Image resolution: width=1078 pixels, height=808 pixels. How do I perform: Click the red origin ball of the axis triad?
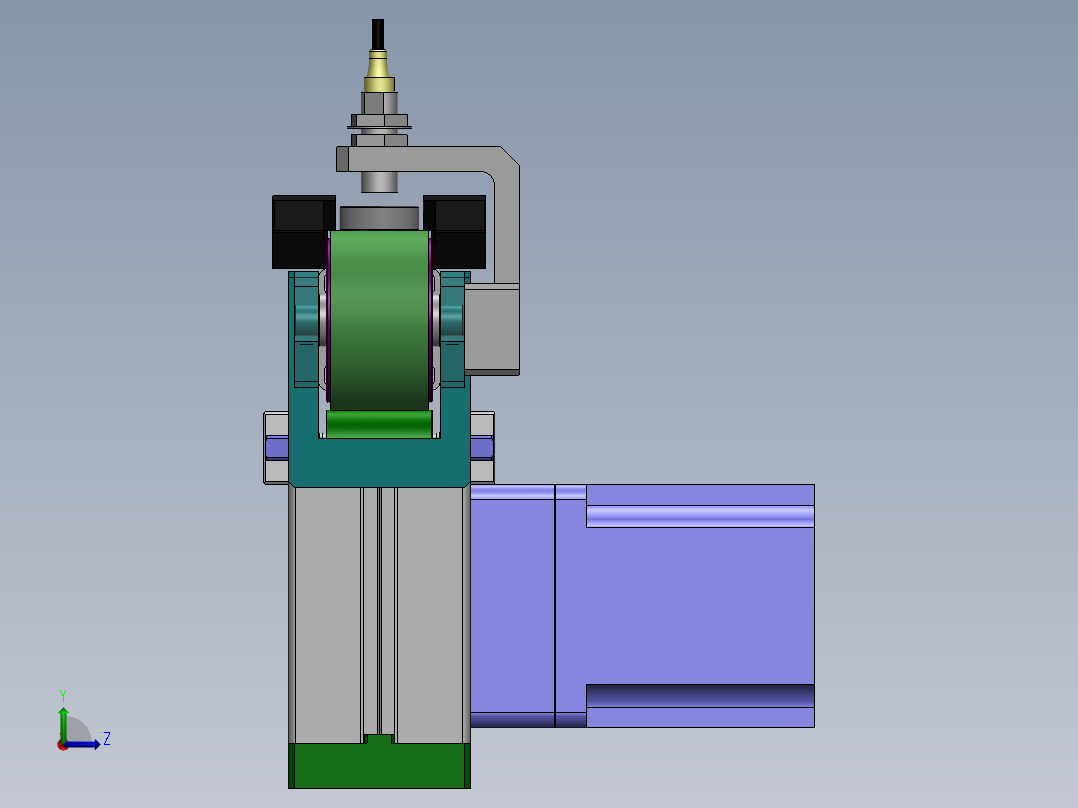point(62,746)
